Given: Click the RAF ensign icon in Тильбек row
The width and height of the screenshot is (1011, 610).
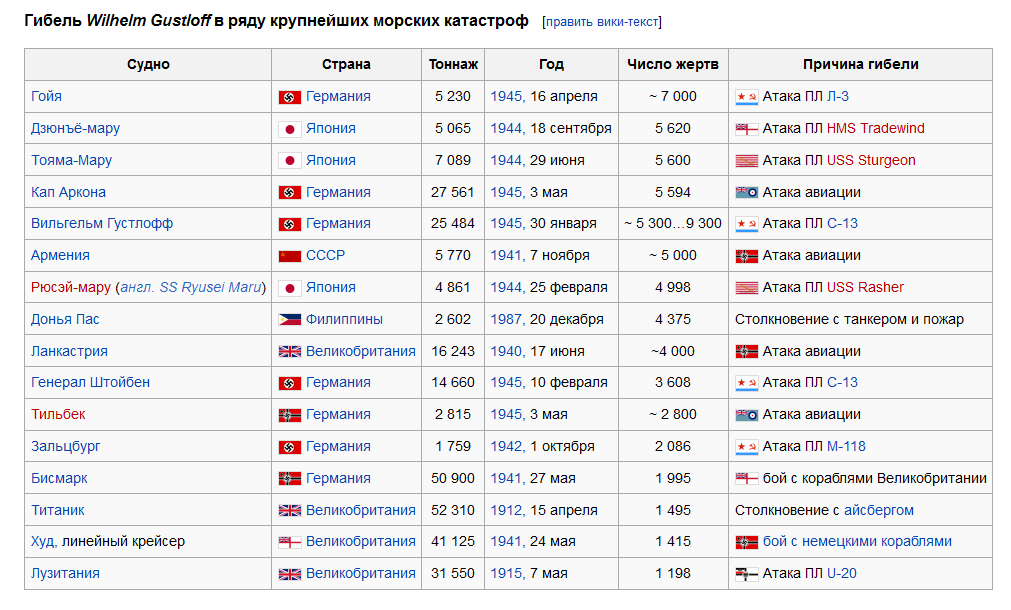Looking at the screenshot, I should 747,415.
